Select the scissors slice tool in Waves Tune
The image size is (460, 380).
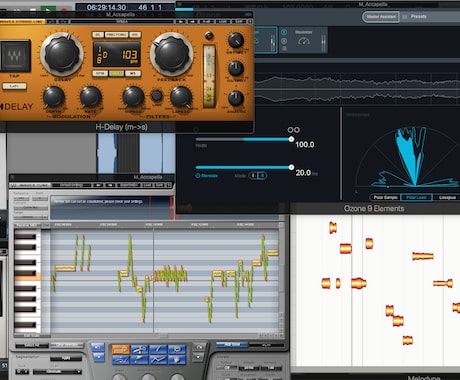point(139,349)
